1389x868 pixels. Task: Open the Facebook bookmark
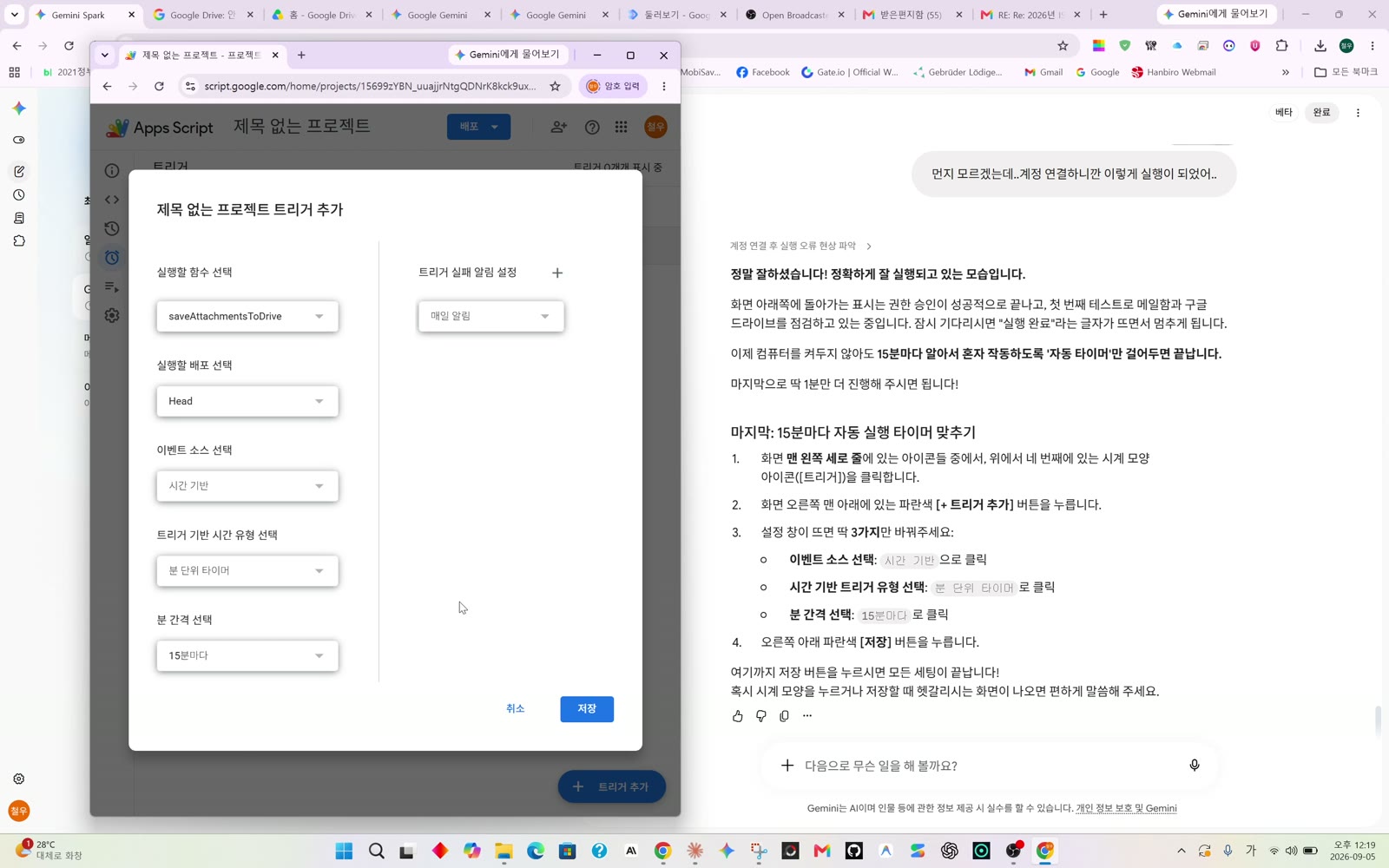click(762, 72)
